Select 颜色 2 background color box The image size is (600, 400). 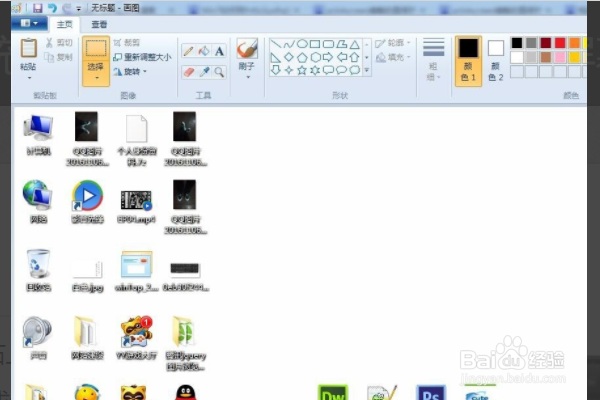pyautogui.click(x=496, y=60)
